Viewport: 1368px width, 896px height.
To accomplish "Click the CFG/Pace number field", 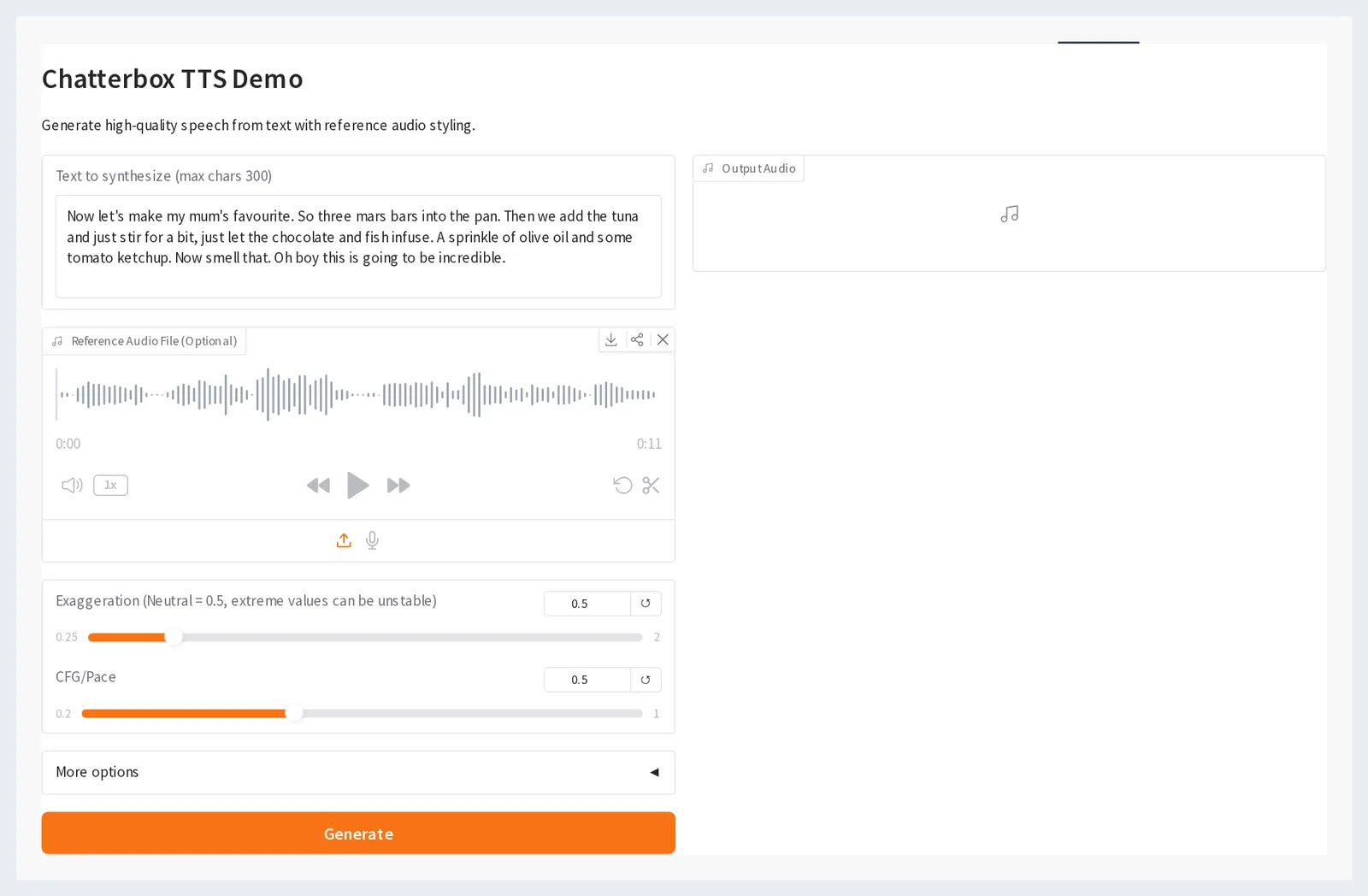I will [587, 680].
